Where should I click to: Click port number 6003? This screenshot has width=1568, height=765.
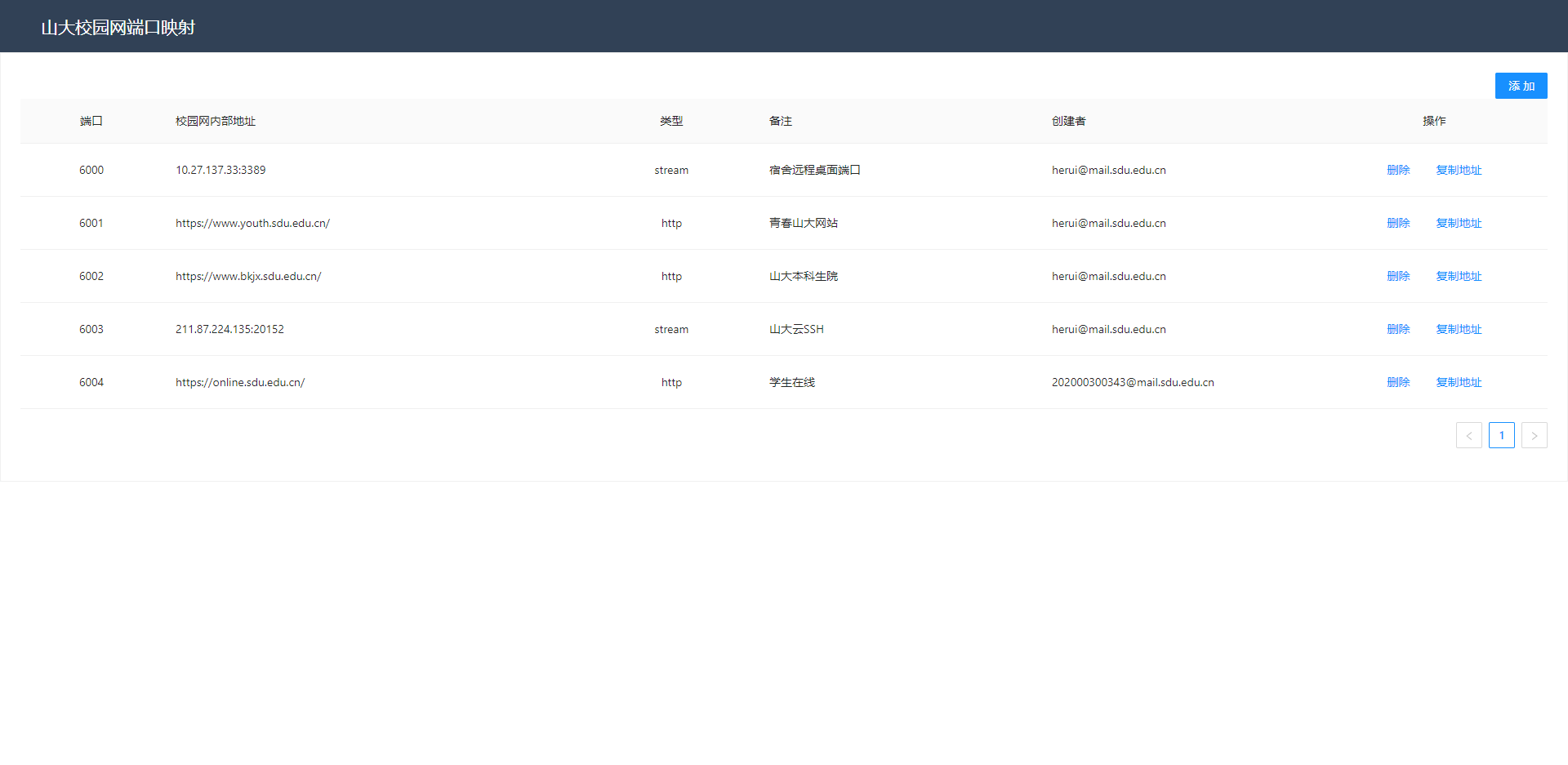(91, 329)
